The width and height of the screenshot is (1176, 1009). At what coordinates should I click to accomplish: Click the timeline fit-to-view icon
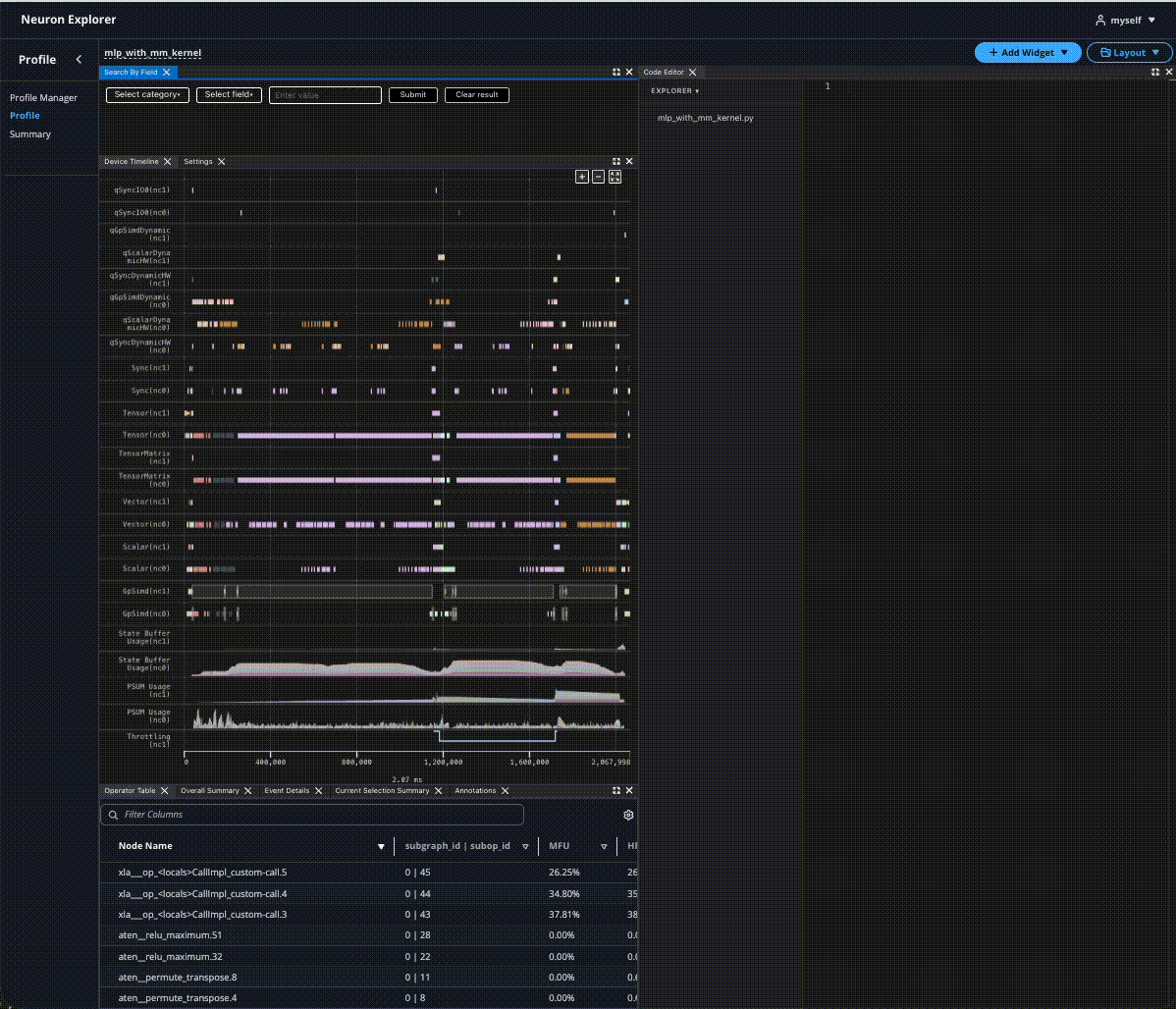point(615,177)
